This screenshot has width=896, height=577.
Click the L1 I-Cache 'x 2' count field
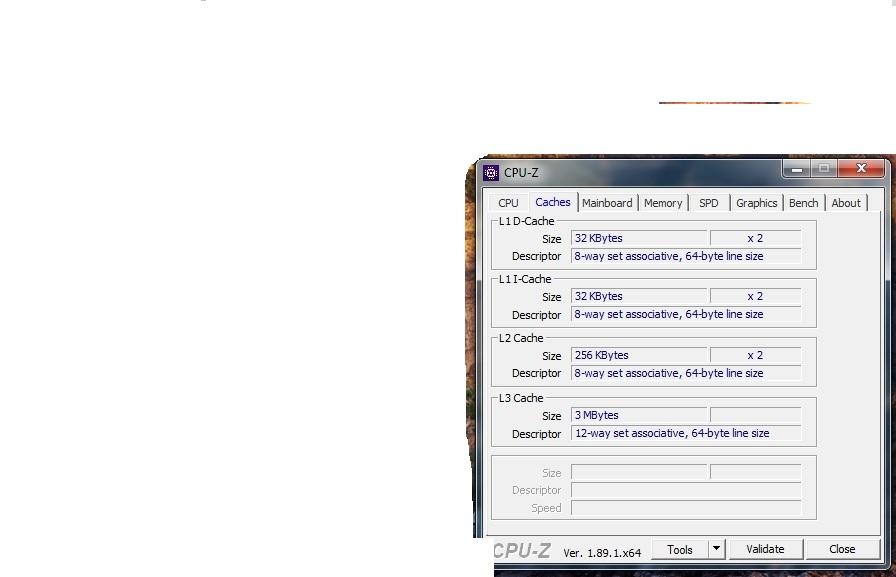(x=755, y=296)
